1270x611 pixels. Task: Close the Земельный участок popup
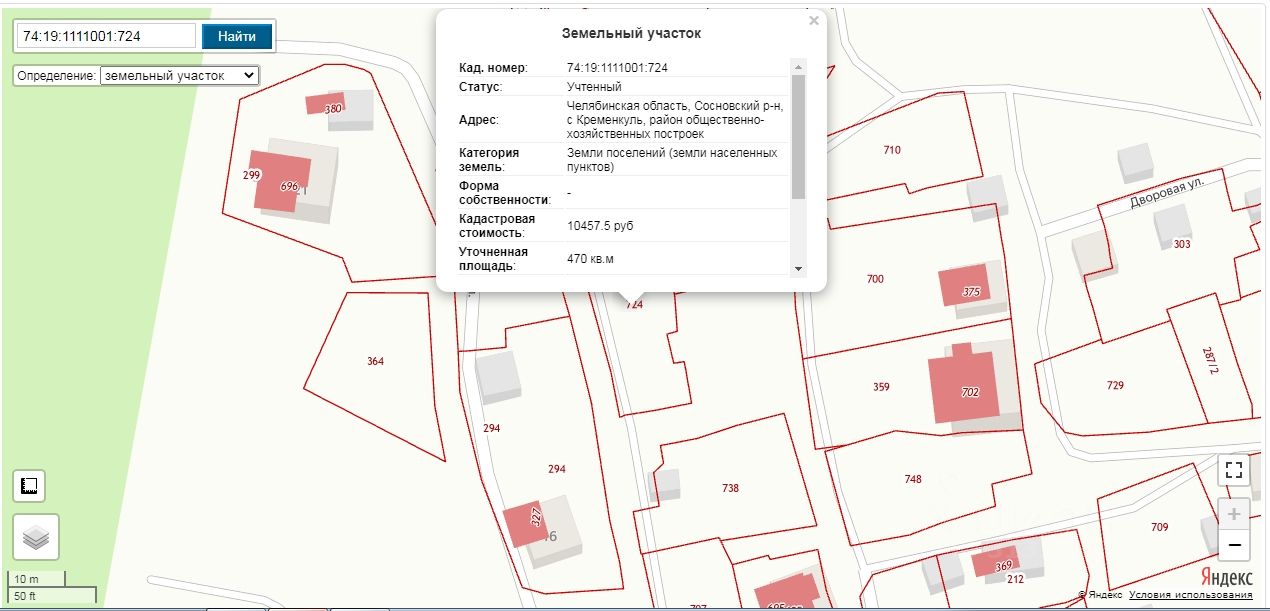[x=814, y=21]
